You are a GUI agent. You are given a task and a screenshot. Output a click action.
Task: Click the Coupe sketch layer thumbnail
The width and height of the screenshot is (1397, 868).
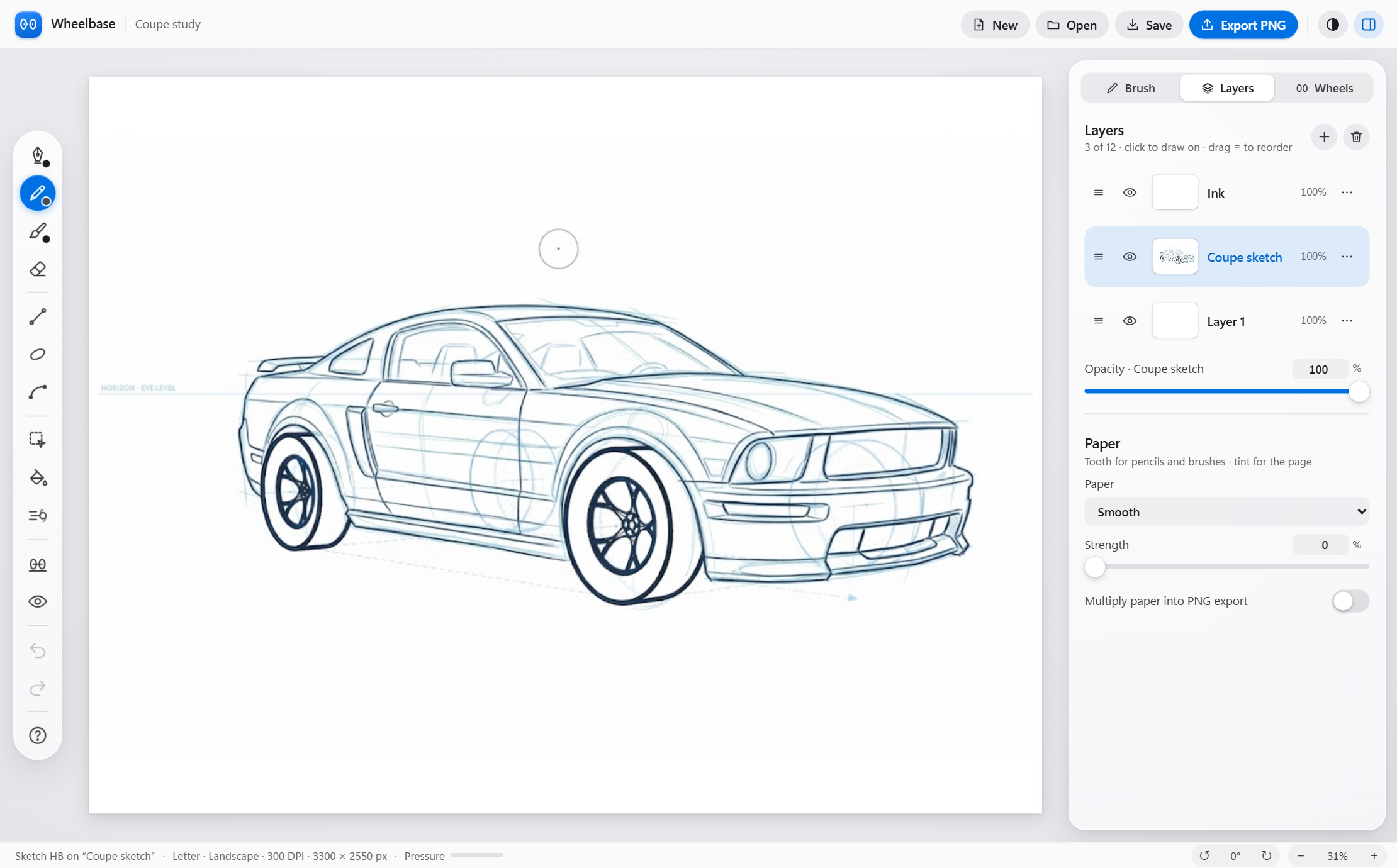(x=1174, y=257)
